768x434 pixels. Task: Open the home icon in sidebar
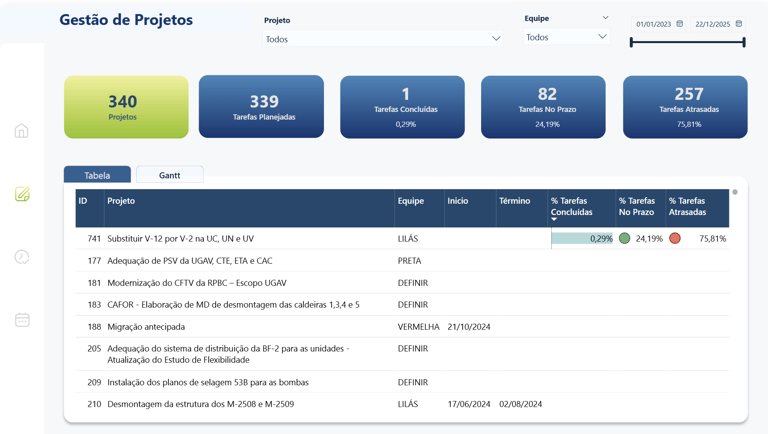[22, 131]
